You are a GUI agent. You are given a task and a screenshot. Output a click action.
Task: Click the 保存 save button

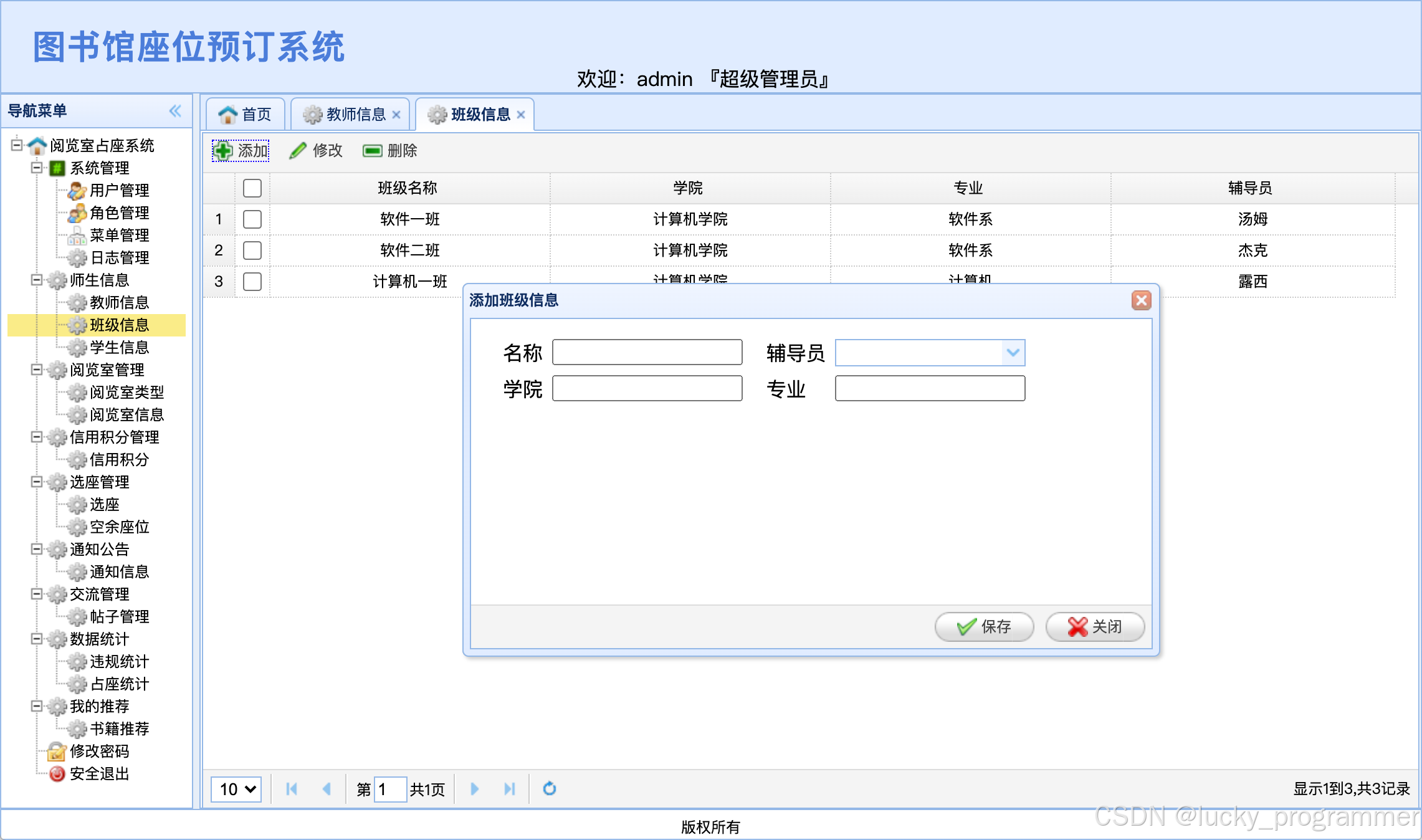click(x=984, y=626)
